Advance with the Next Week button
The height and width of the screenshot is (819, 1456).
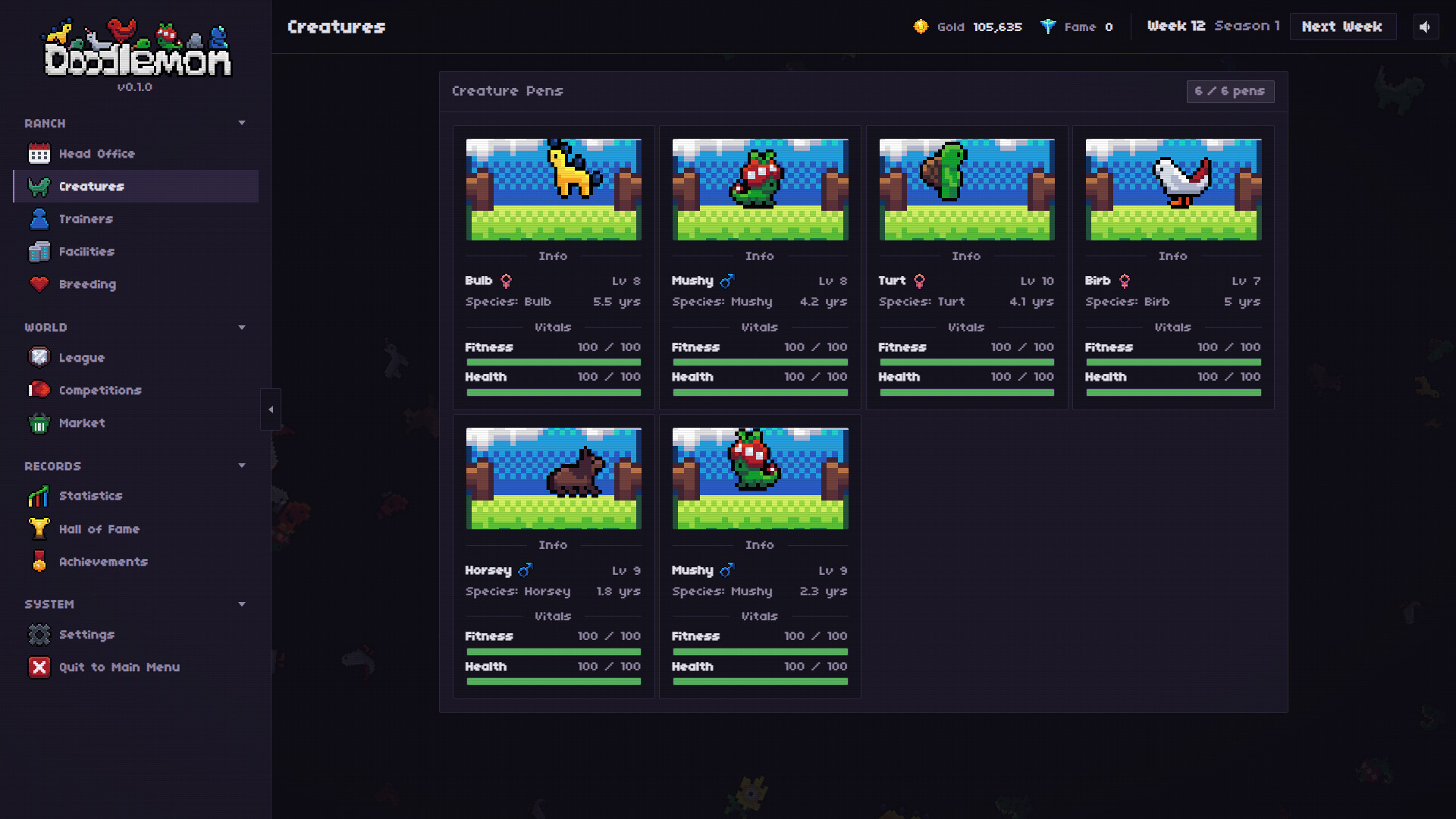(1342, 27)
